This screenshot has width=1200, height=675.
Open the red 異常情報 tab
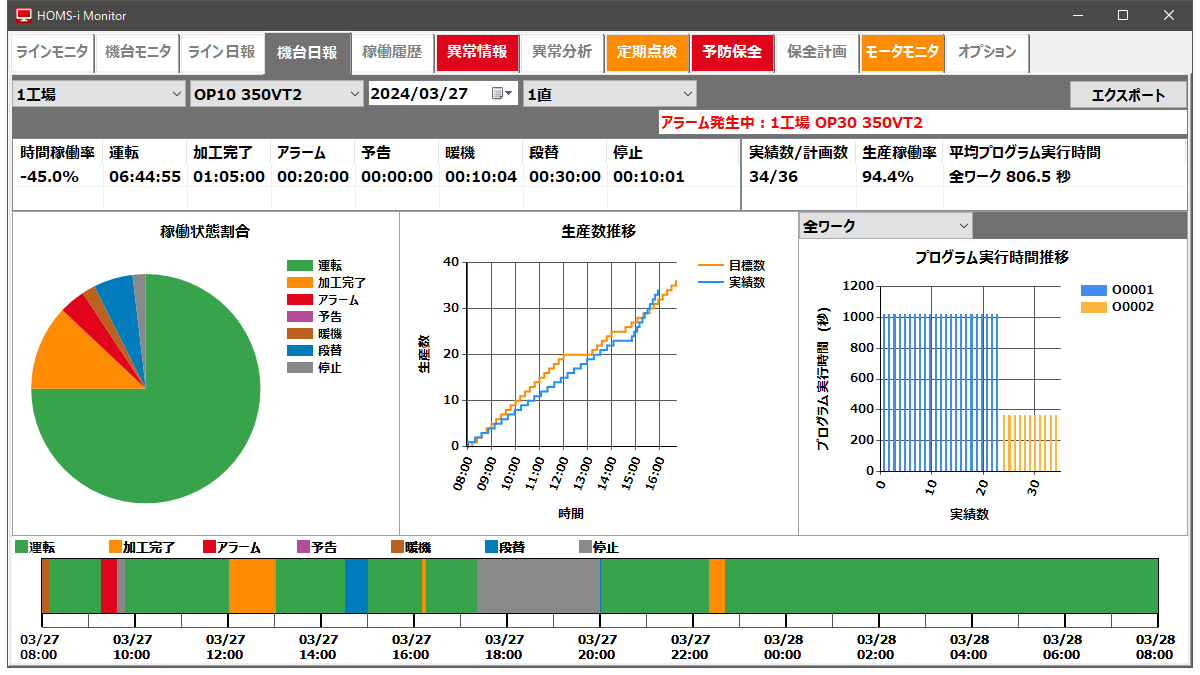coord(477,52)
